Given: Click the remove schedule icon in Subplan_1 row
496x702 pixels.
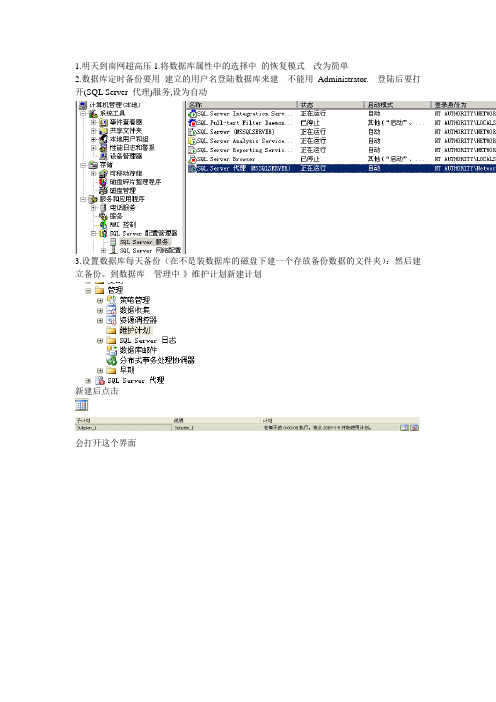Looking at the screenshot, I should pyautogui.click(x=415, y=428).
